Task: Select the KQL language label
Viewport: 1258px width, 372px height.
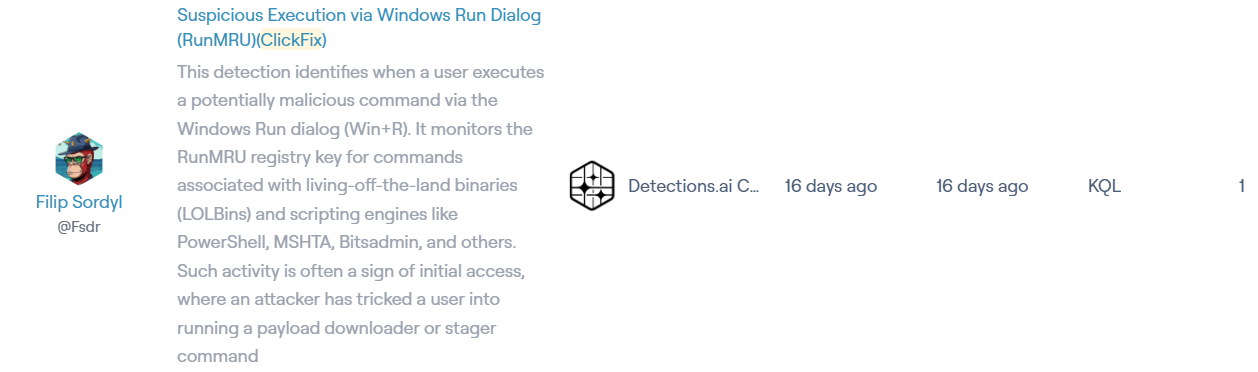Action: point(1104,186)
